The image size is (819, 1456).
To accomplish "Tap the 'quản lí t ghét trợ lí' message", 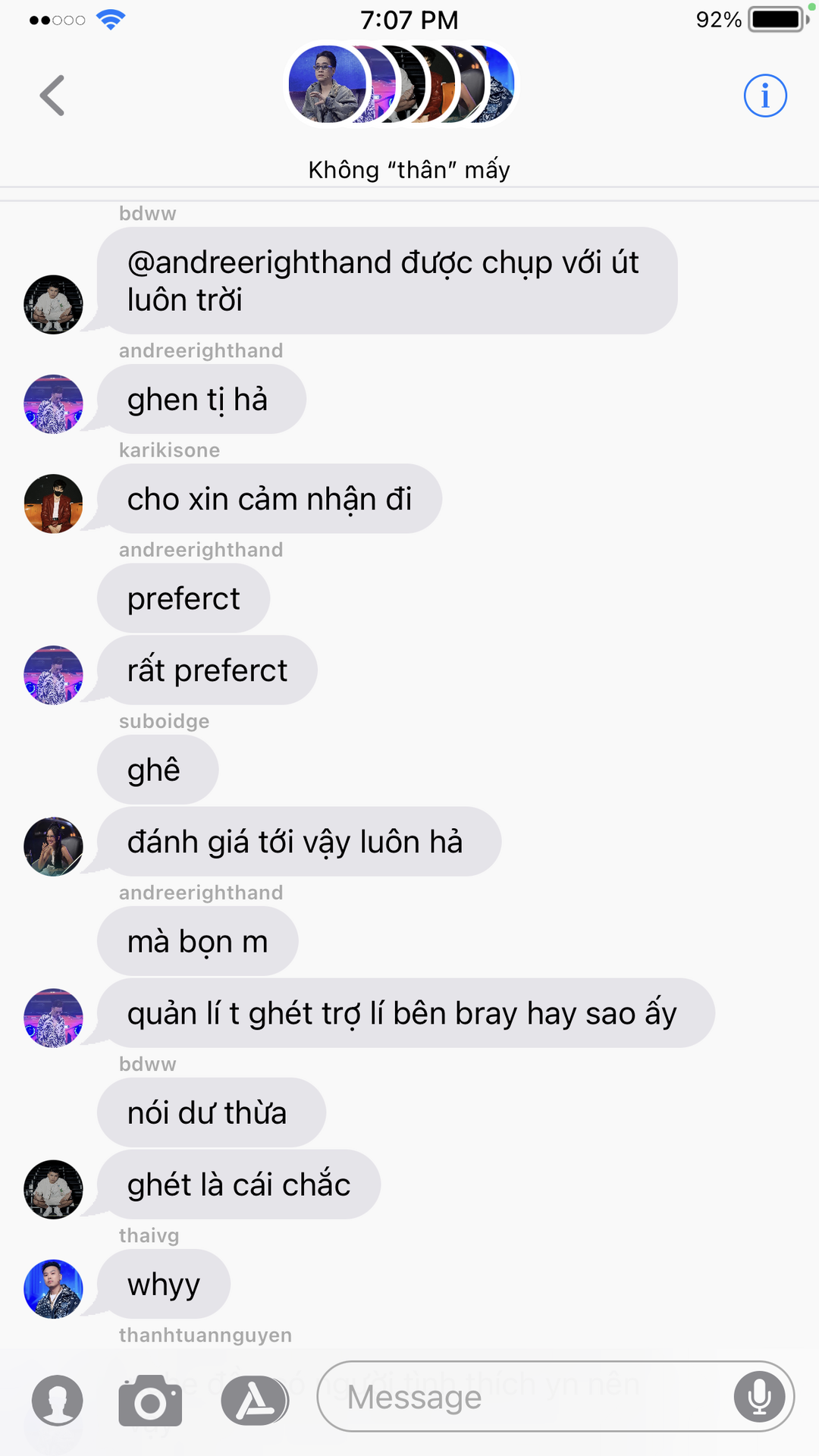I will [406, 1013].
